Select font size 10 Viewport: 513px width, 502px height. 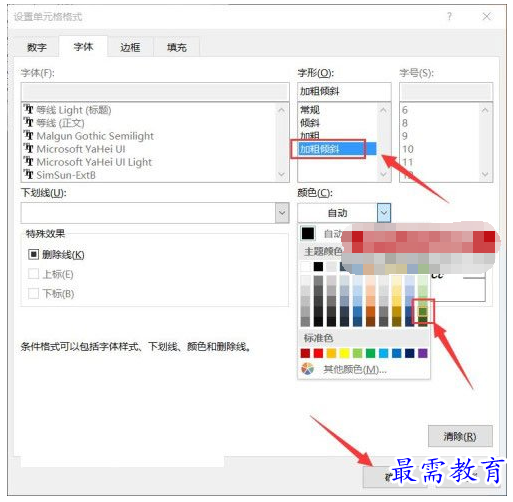point(408,149)
